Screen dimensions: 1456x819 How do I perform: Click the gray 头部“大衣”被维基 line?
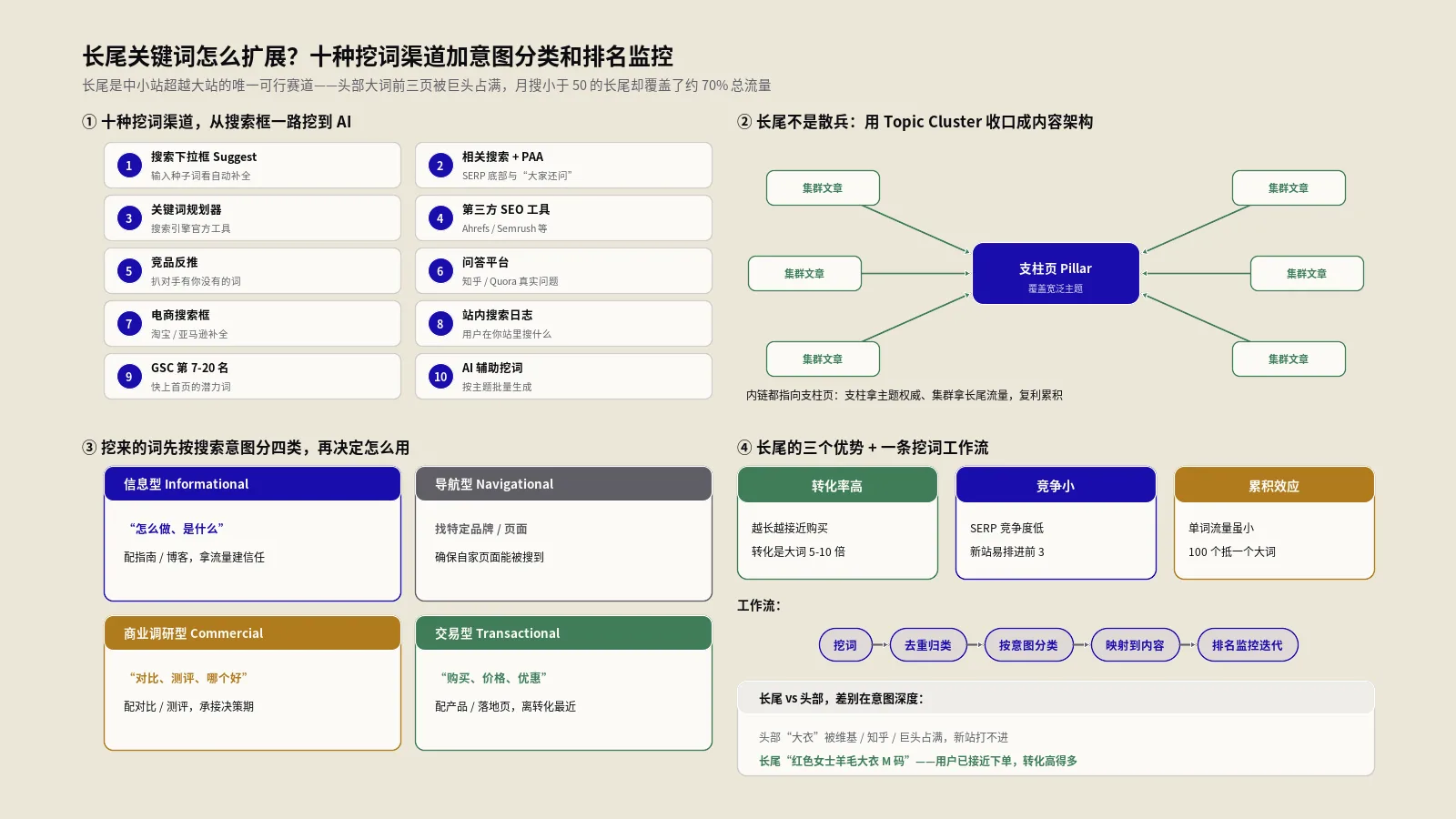(884, 737)
